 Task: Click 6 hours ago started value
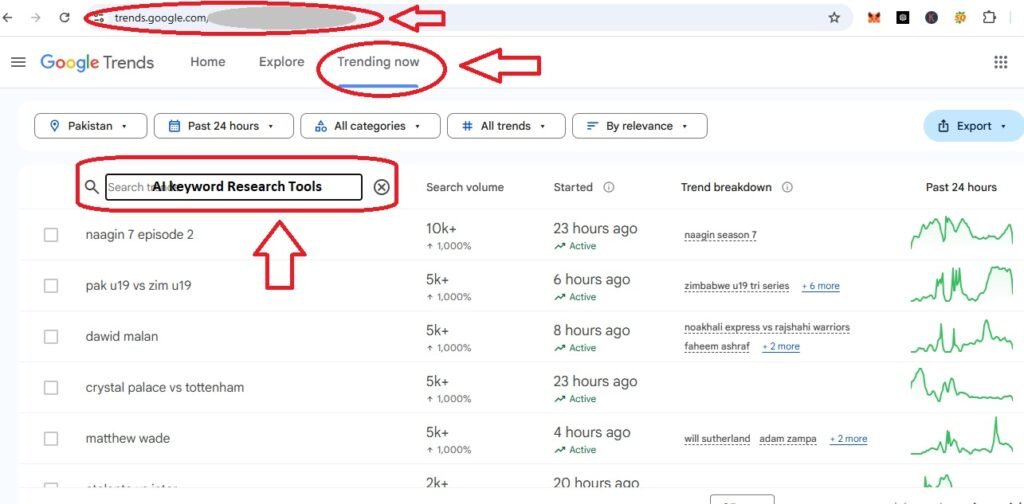(592, 279)
